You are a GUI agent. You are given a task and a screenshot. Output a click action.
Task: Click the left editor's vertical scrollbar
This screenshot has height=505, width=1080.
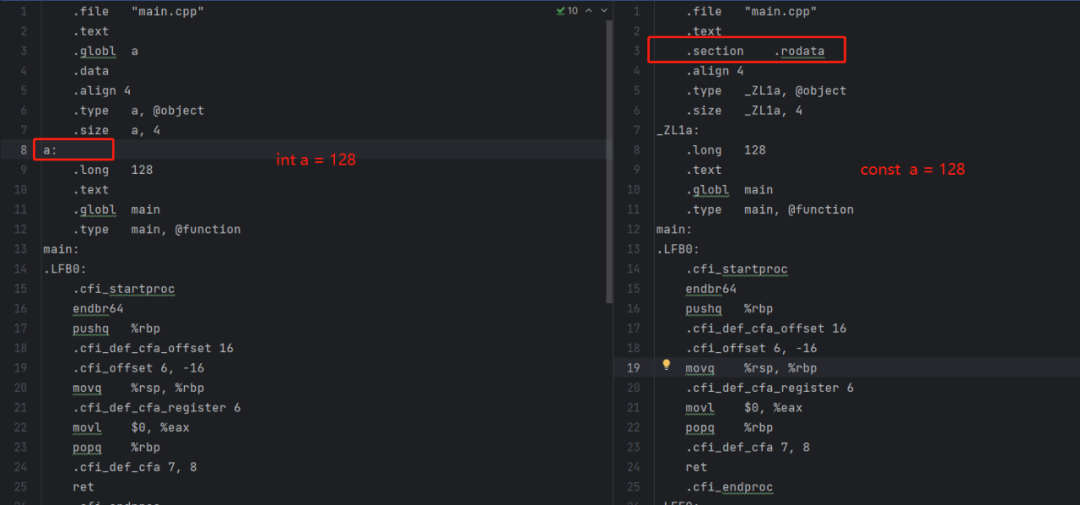(x=609, y=162)
